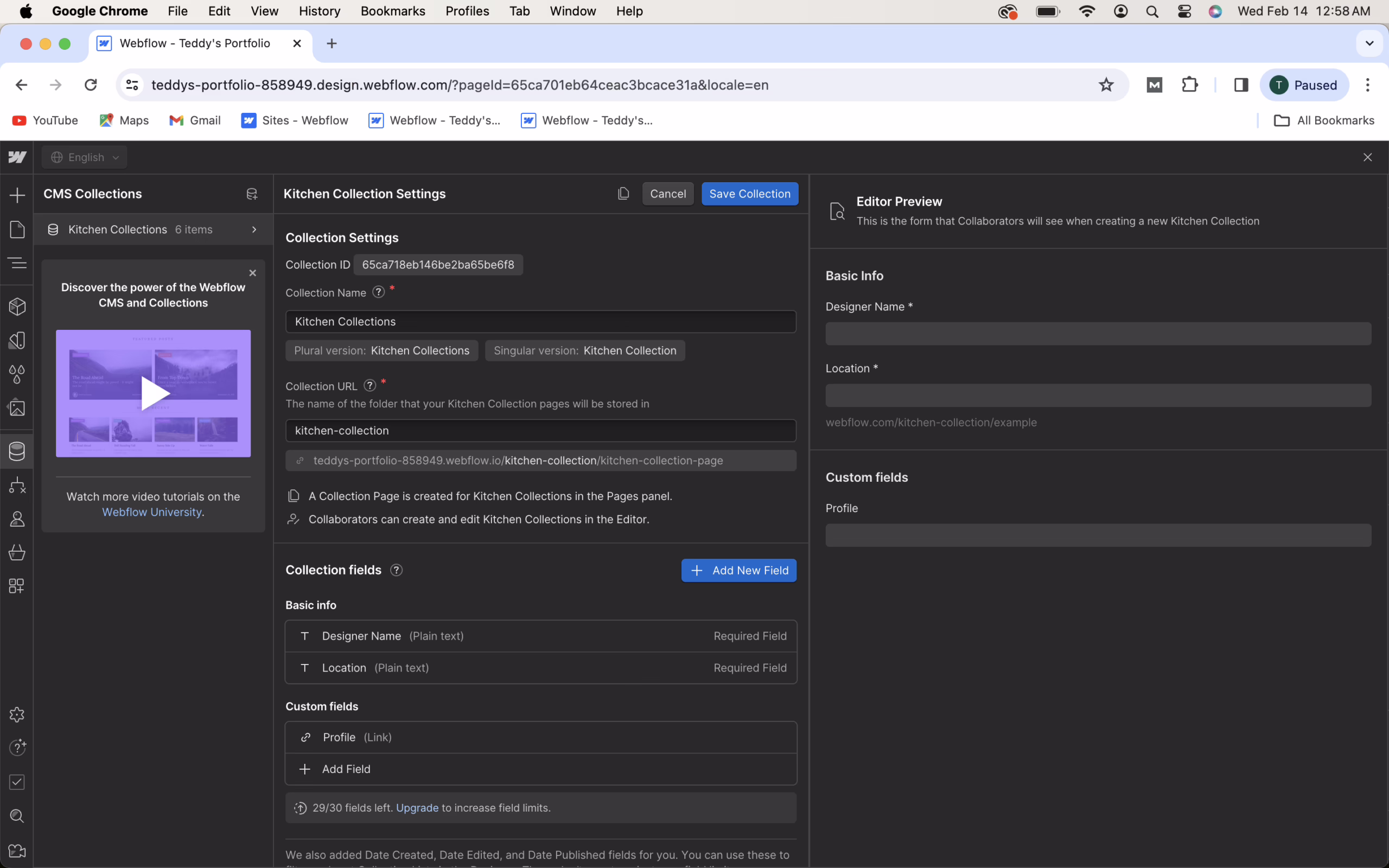
Task: Click Profile preview input field
Action: point(1098,535)
